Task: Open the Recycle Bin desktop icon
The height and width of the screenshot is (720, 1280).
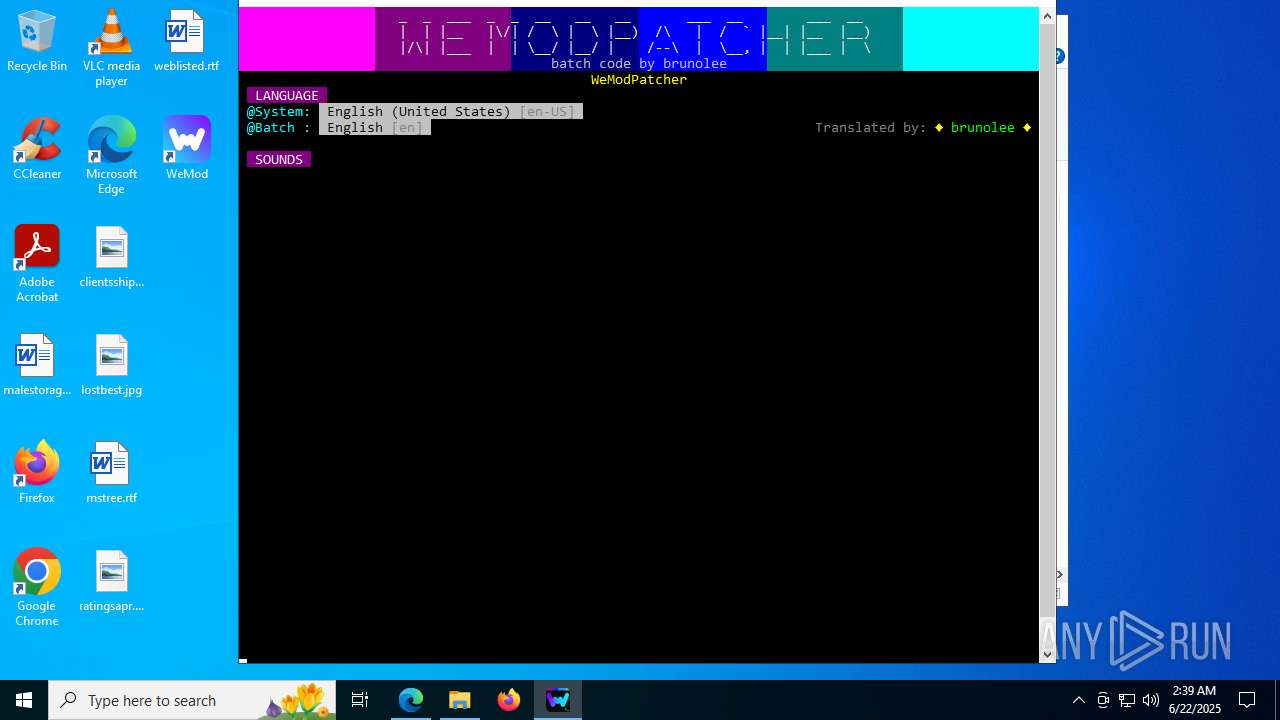Action: coord(37,42)
